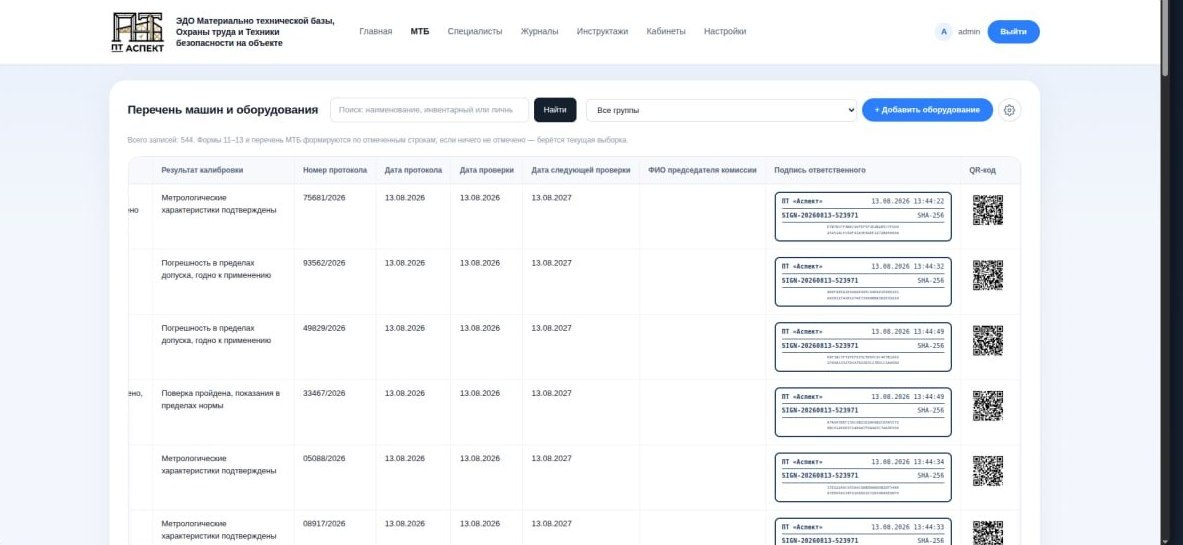Click Дата следующей проверки column header
This screenshot has height=545, width=1183.
581,171
